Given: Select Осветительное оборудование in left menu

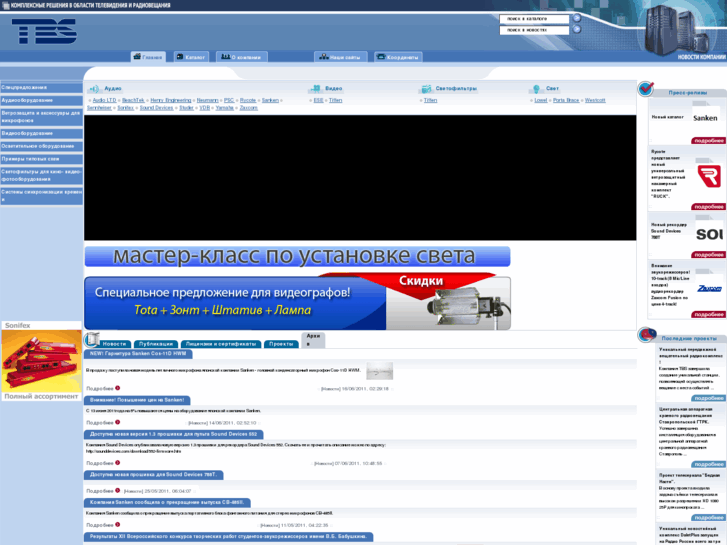Looking at the screenshot, I should click(41, 147).
